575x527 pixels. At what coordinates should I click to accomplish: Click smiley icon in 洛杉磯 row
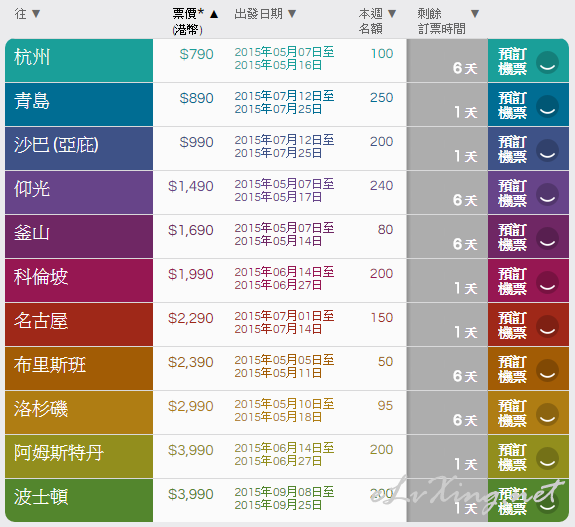pos(547,414)
